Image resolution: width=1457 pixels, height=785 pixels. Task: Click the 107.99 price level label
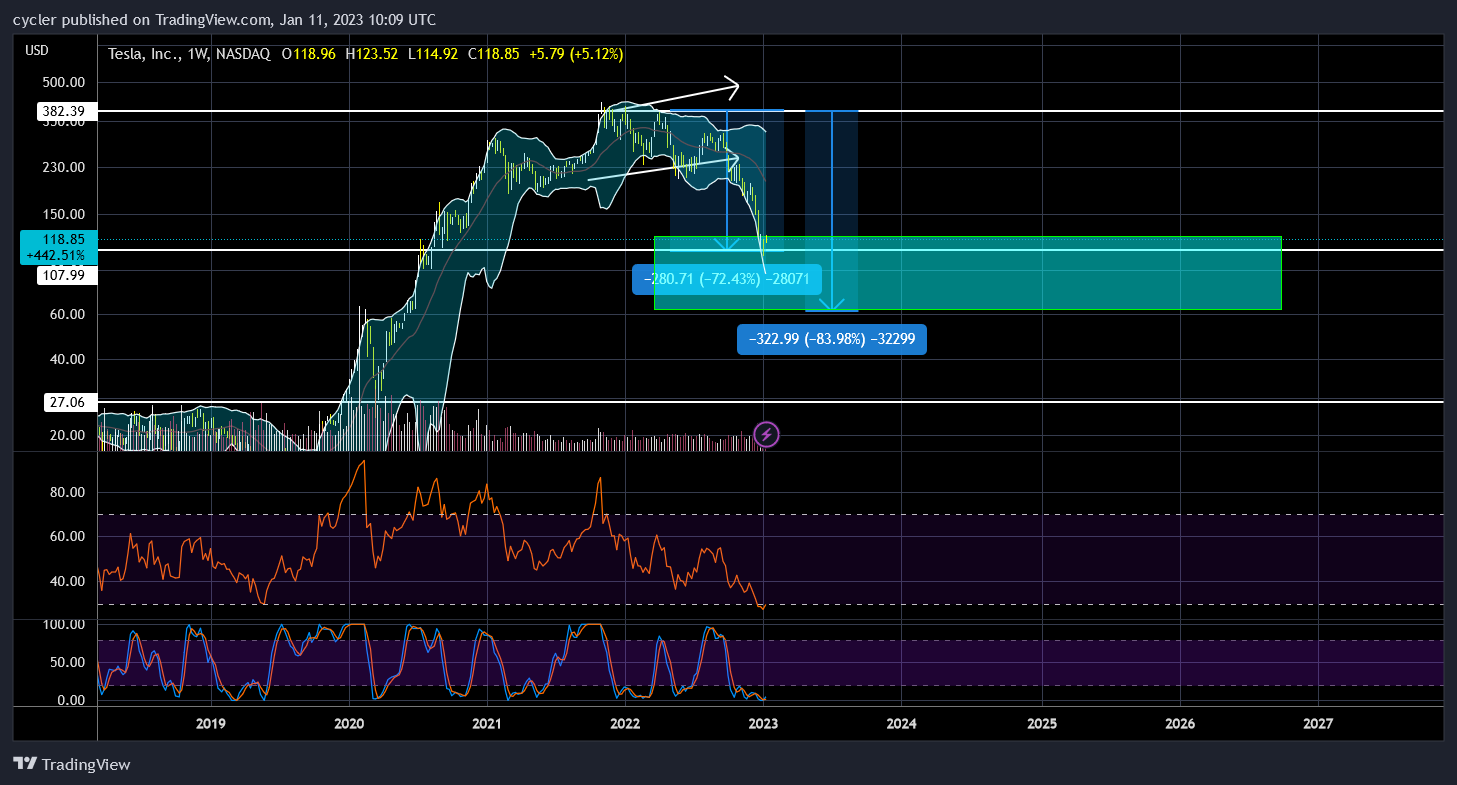pos(66,275)
